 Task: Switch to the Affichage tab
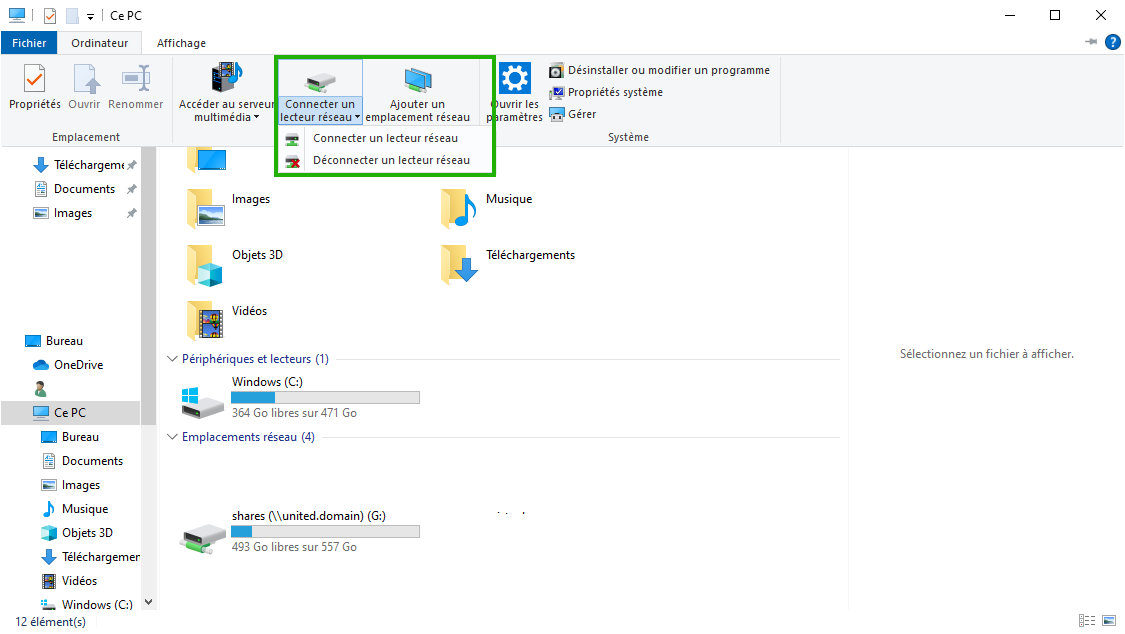click(182, 43)
